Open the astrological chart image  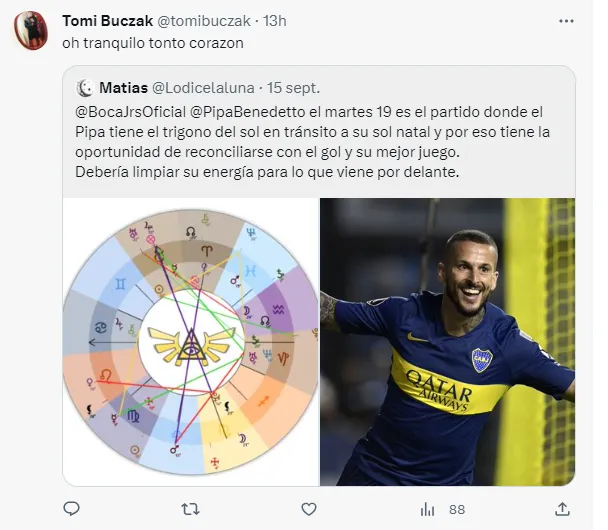point(190,341)
